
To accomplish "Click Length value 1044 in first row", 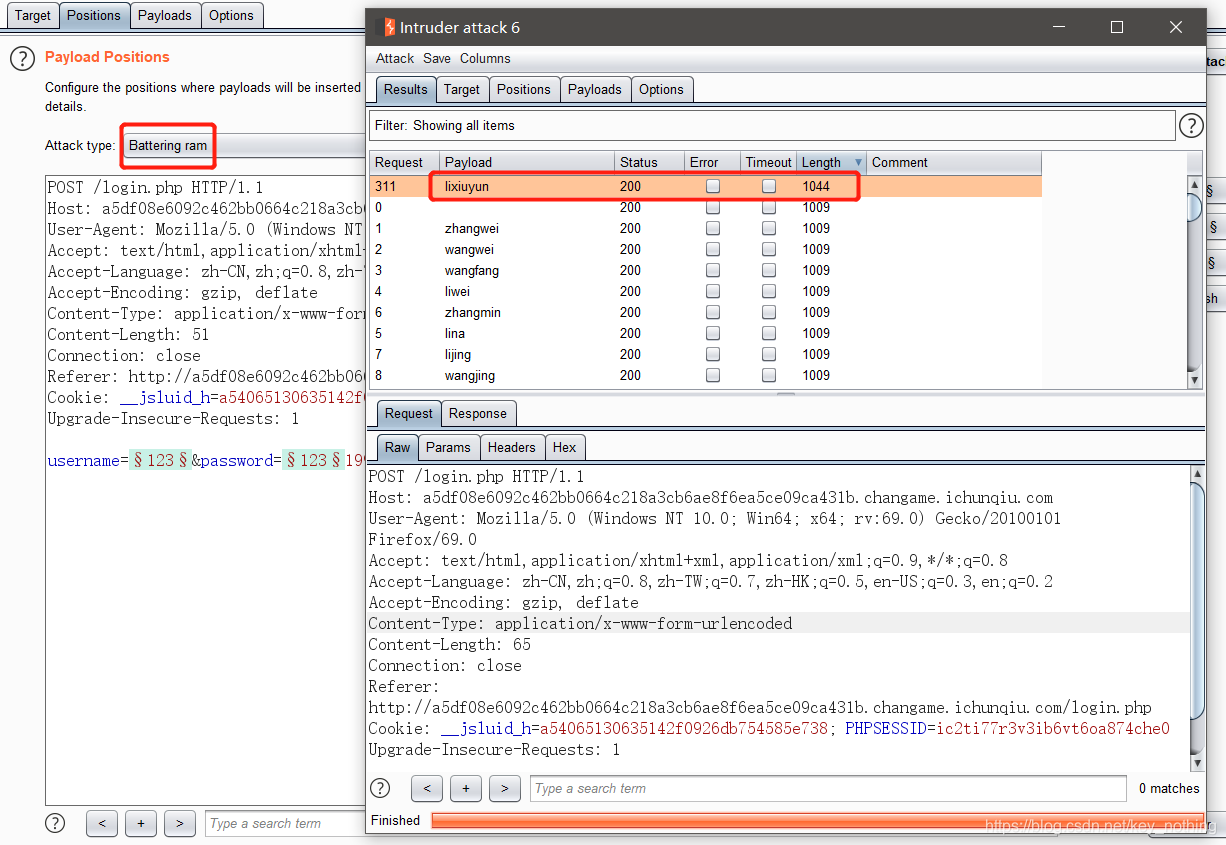I will click(x=816, y=186).
